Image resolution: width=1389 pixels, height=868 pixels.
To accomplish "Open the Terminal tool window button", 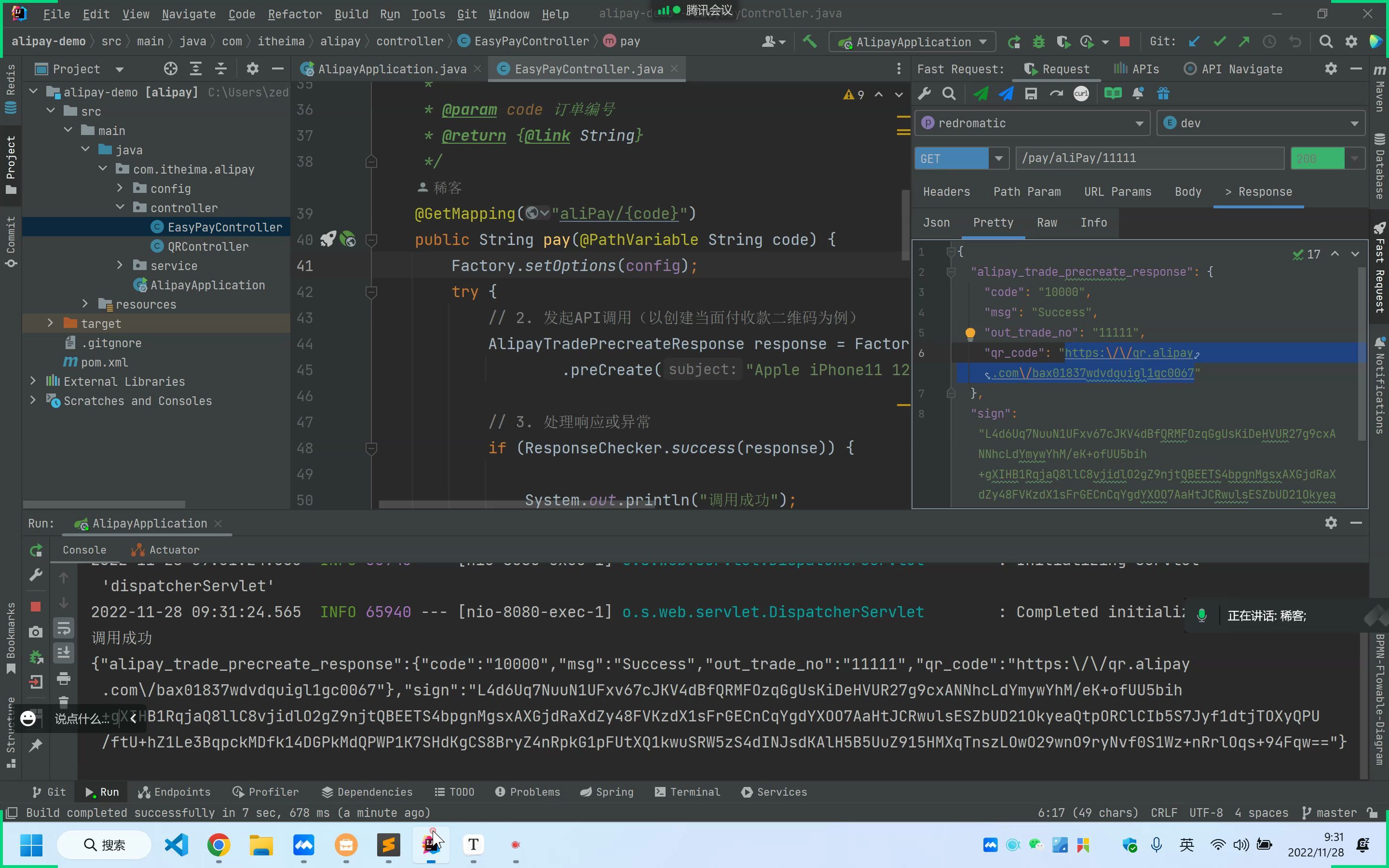I will pos(687,792).
